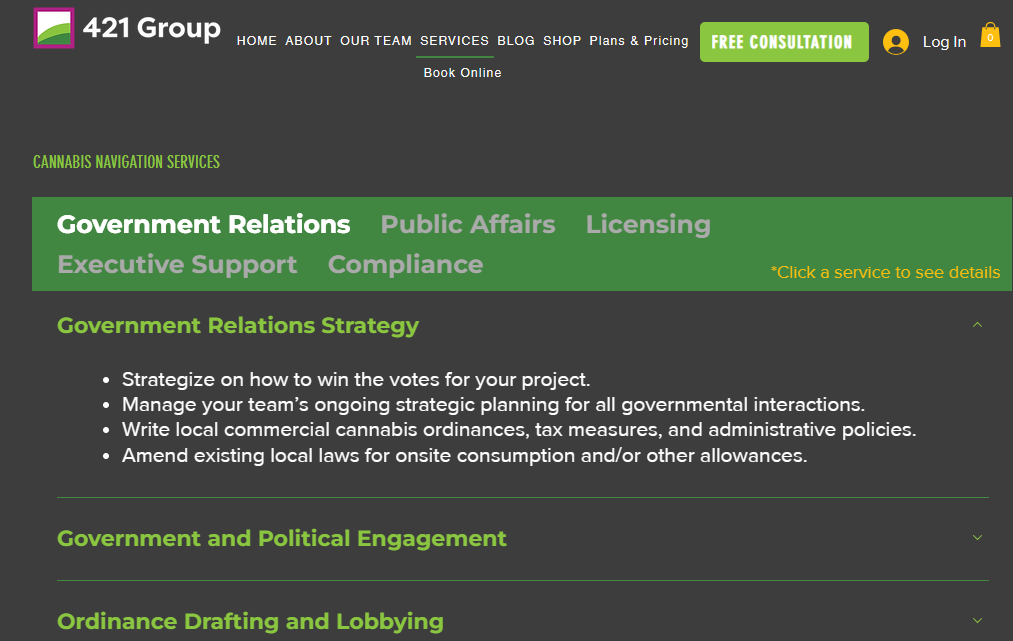Image resolution: width=1013 pixels, height=641 pixels.
Task: Navigate to OUR TEAM page
Action: 376,41
